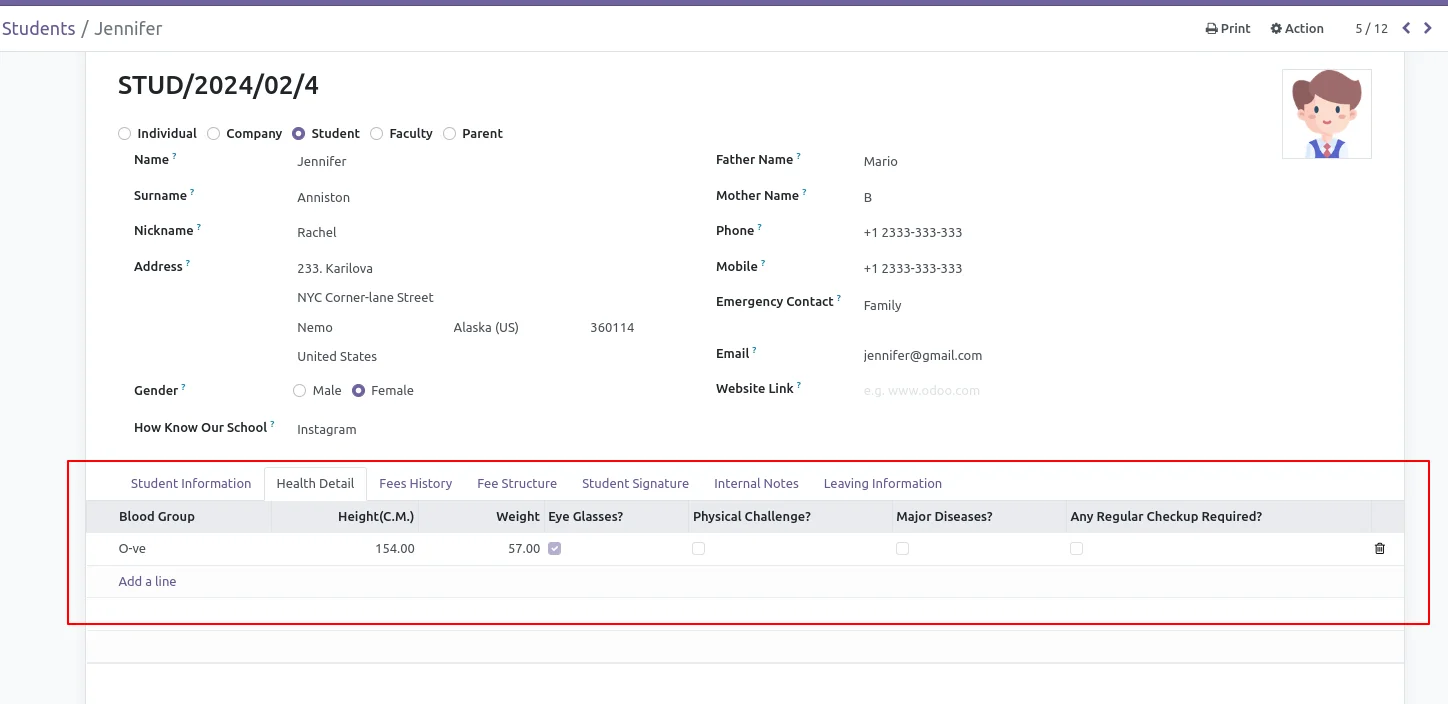Click the Email help tooltip mark

pyautogui.click(x=754, y=350)
